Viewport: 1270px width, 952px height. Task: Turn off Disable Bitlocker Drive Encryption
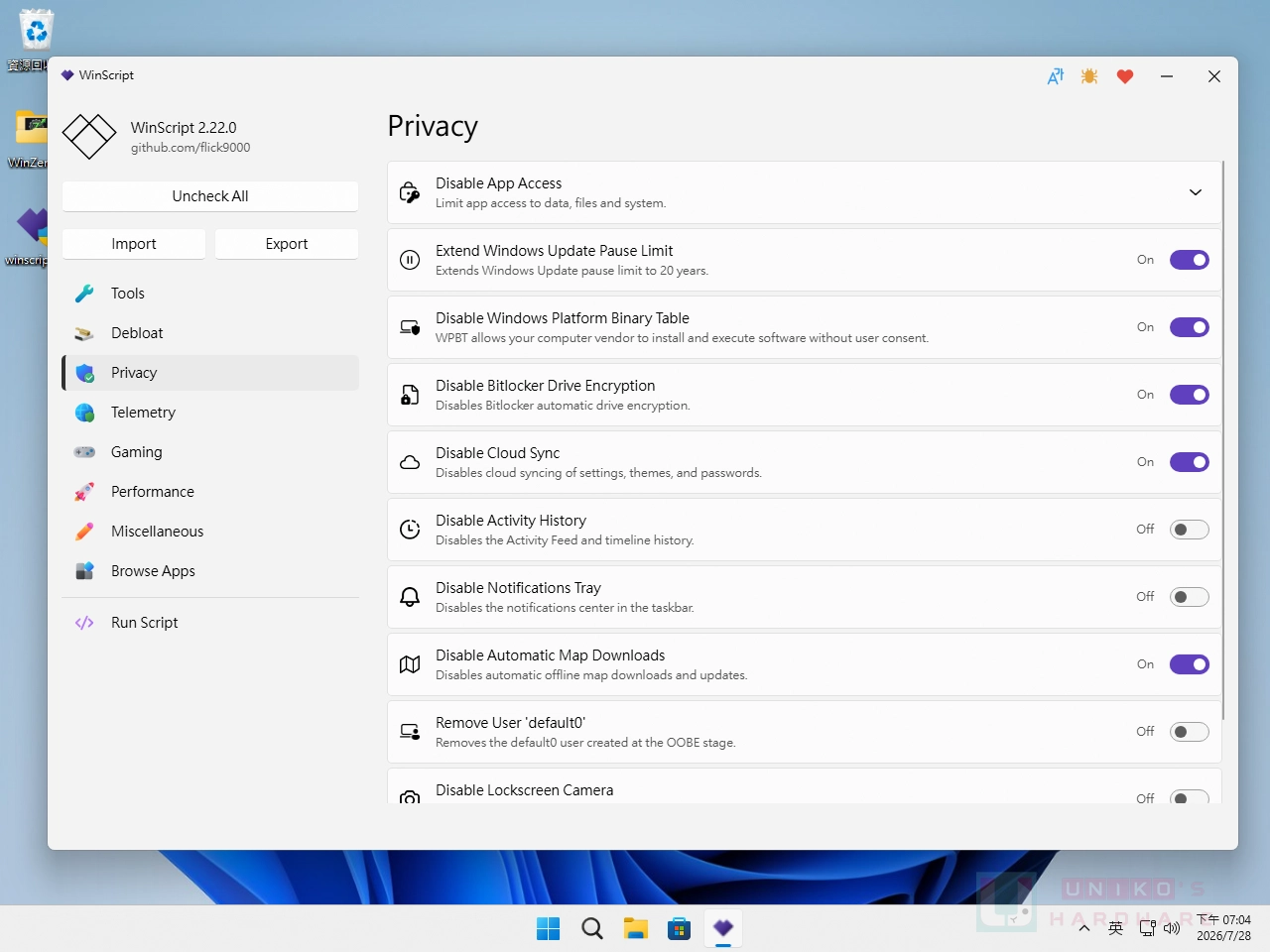coord(1190,395)
